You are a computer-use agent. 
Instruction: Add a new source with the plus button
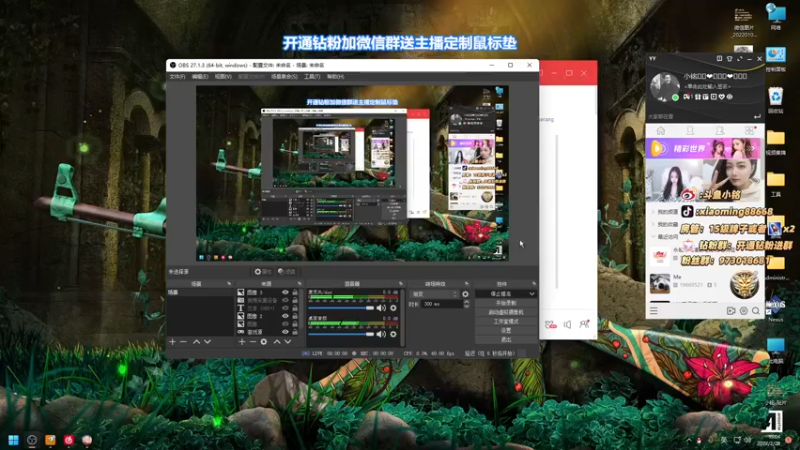click(x=242, y=341)
